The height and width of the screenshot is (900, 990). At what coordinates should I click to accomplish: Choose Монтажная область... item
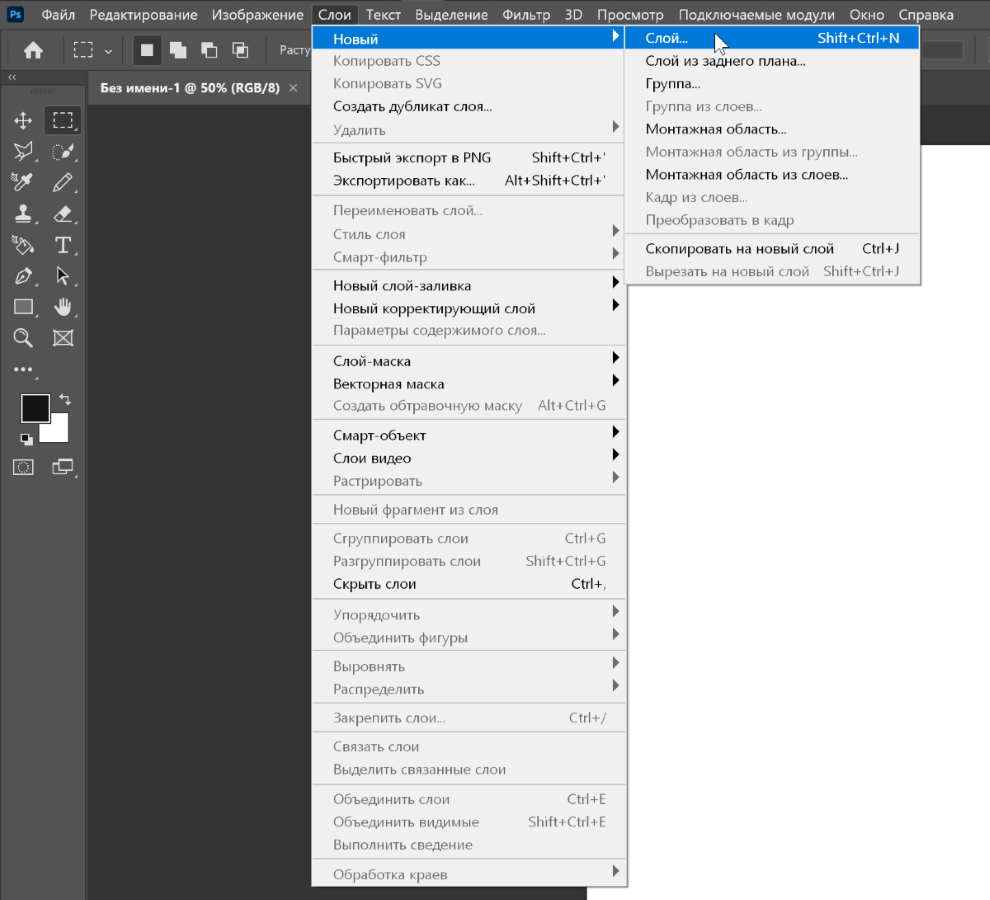[x=772, y=129]
